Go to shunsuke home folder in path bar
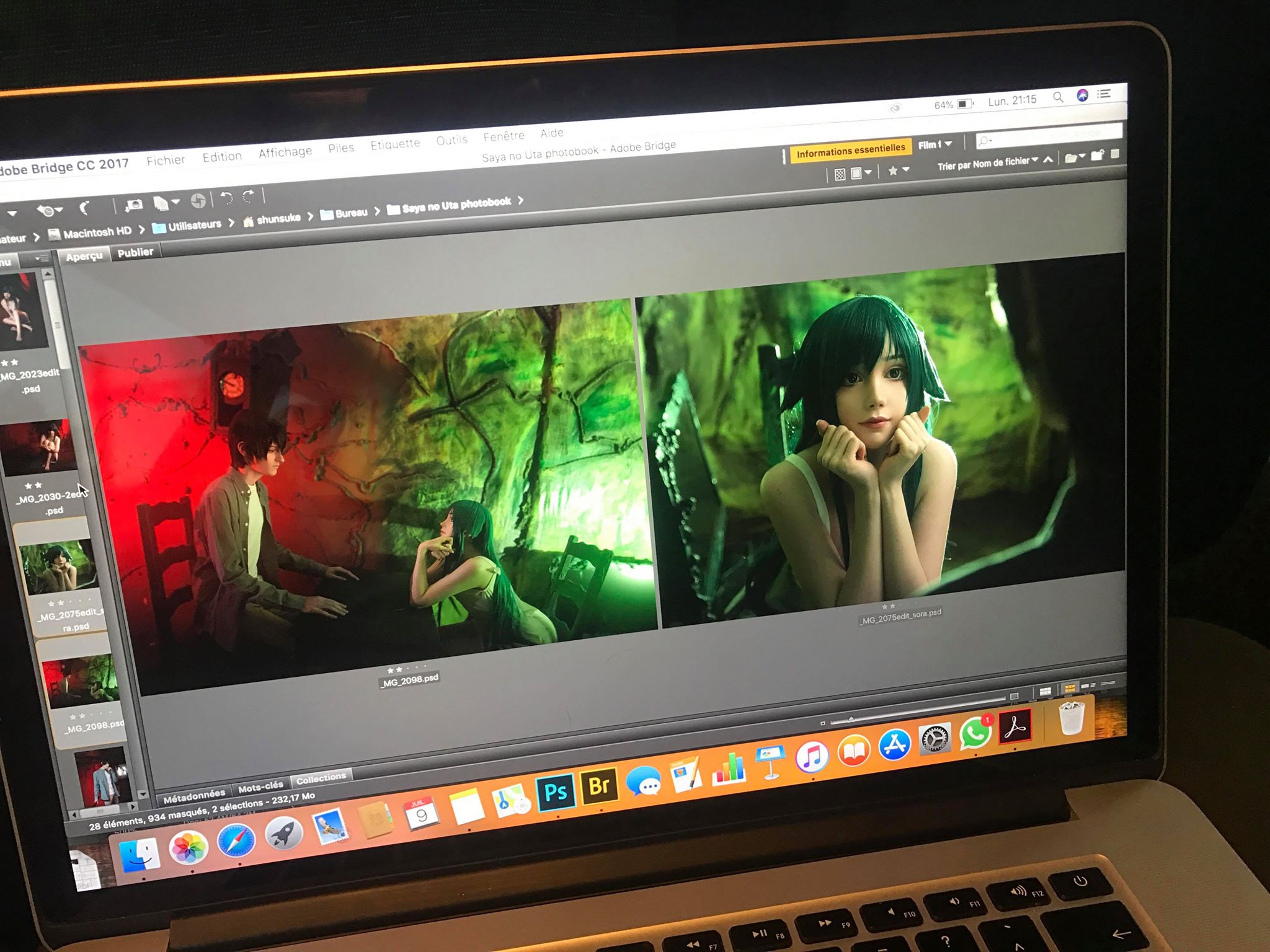 (272, 219)
